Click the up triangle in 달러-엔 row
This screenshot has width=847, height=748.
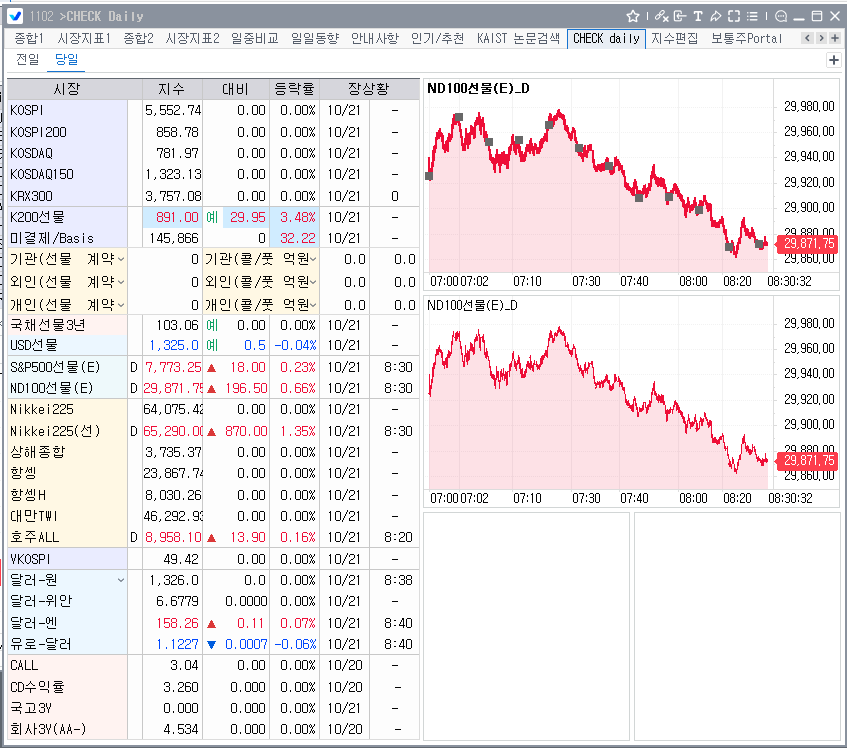212,624
